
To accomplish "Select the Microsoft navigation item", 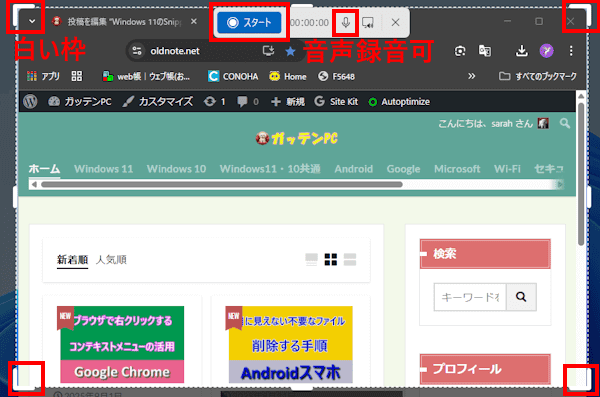I will [457, 169].
